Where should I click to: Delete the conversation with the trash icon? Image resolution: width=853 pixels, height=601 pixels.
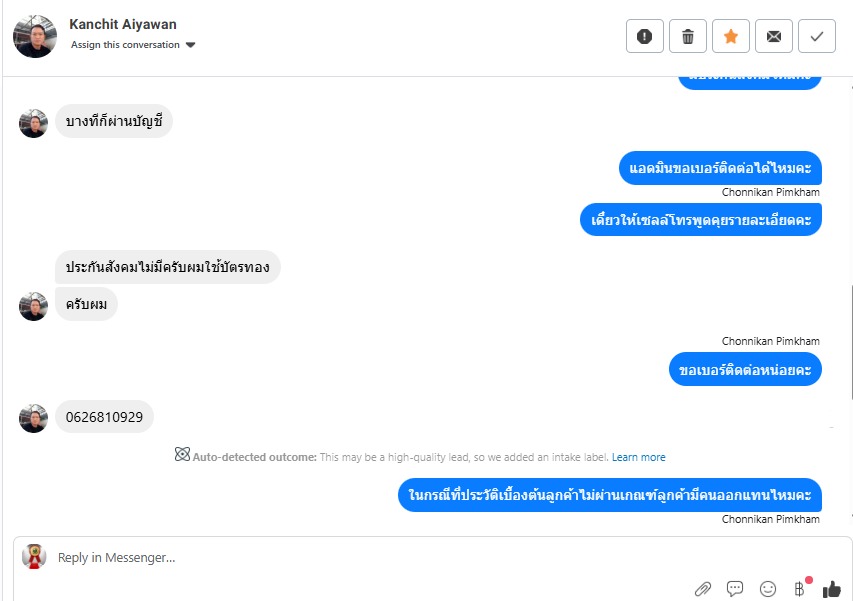click(x=688, y=36)
